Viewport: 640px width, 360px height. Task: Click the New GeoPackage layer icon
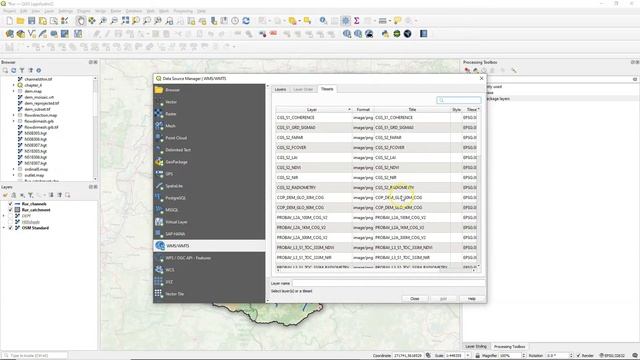pyautogui.click(x=20, y=34)
